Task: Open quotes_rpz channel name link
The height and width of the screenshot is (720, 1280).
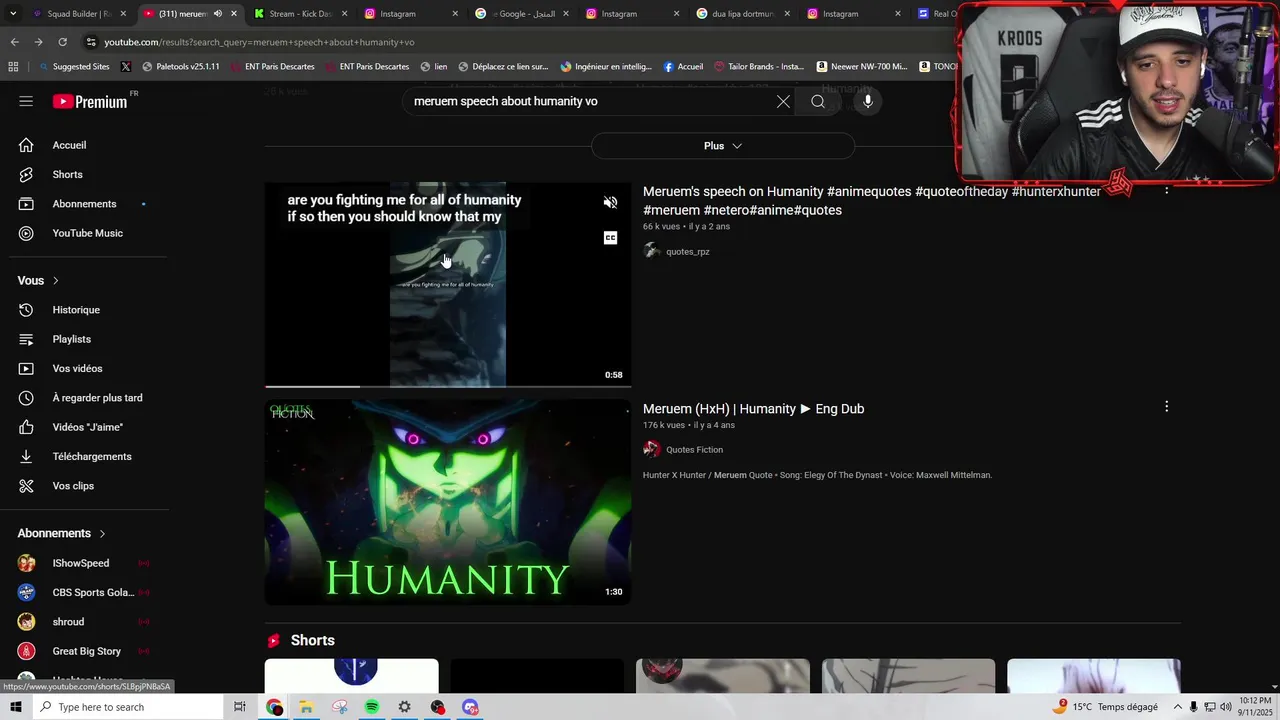Action: pyautogui.click(x=688, y=252)
